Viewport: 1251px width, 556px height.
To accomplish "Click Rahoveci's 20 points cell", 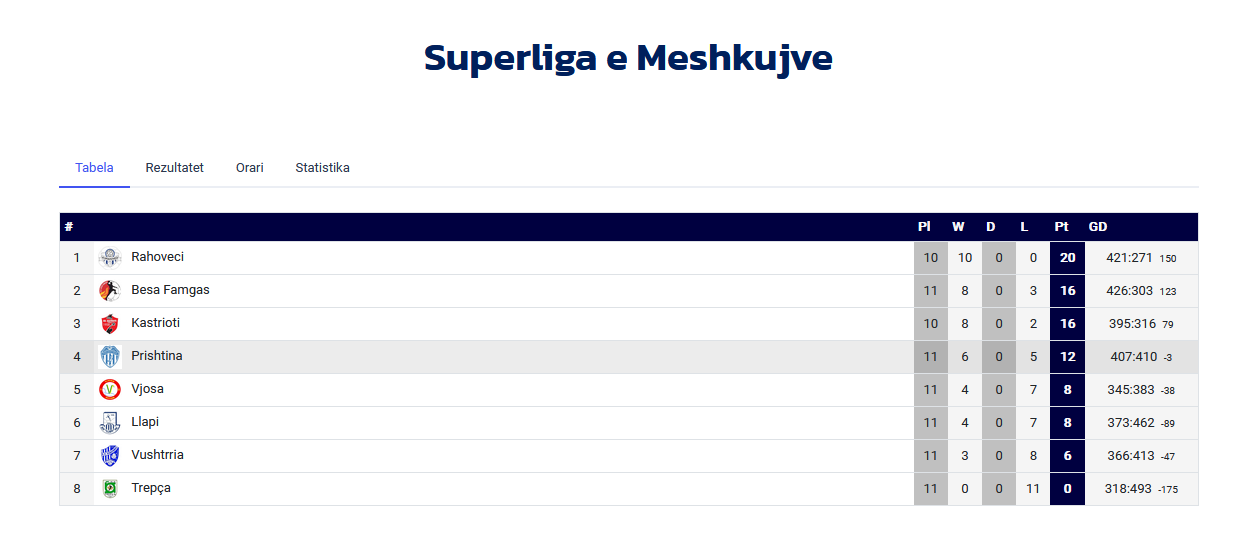I will 1067,258.
